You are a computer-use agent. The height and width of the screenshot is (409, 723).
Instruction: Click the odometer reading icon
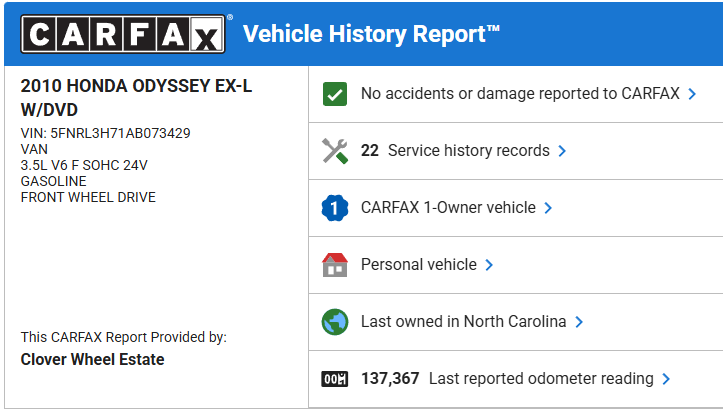tap(334, 379)
